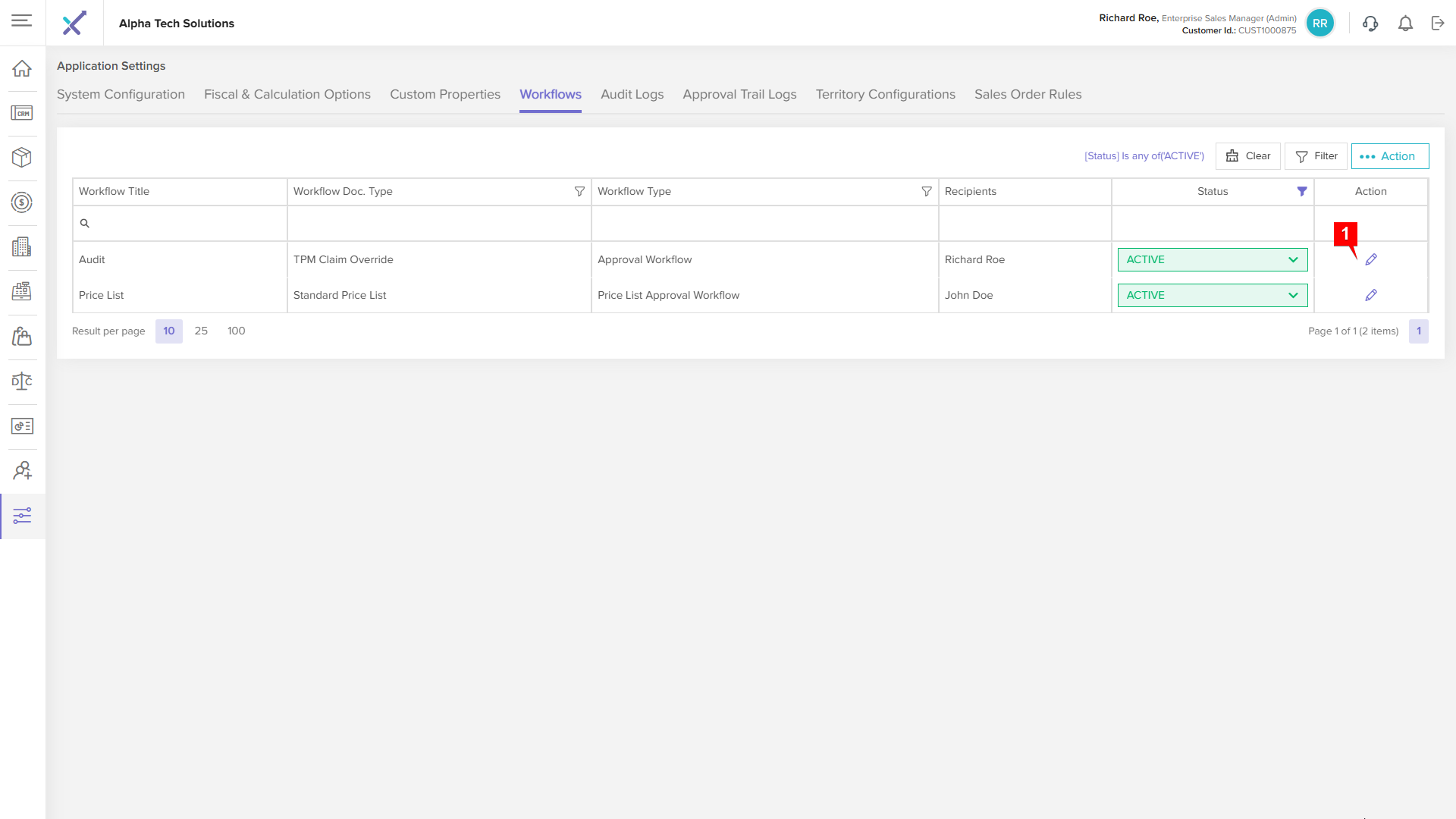Click the notification bell icon

(x=1405, y=24)
